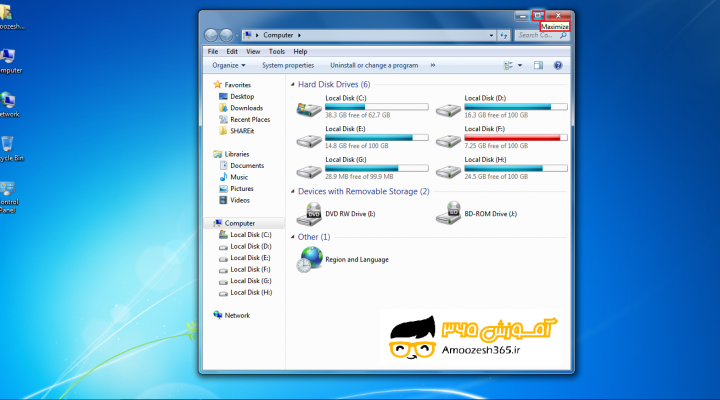Select Libraries in navigation pane

[x=231, y=154]
